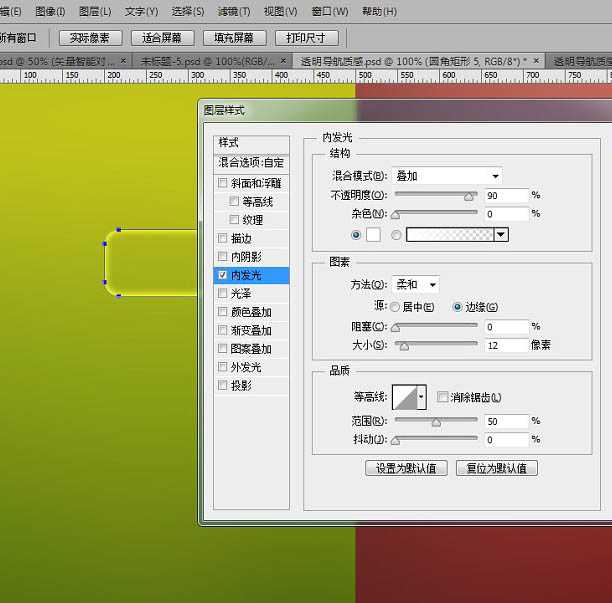
Task: Click the 杂色 slider handle
Action: [396, 215]
